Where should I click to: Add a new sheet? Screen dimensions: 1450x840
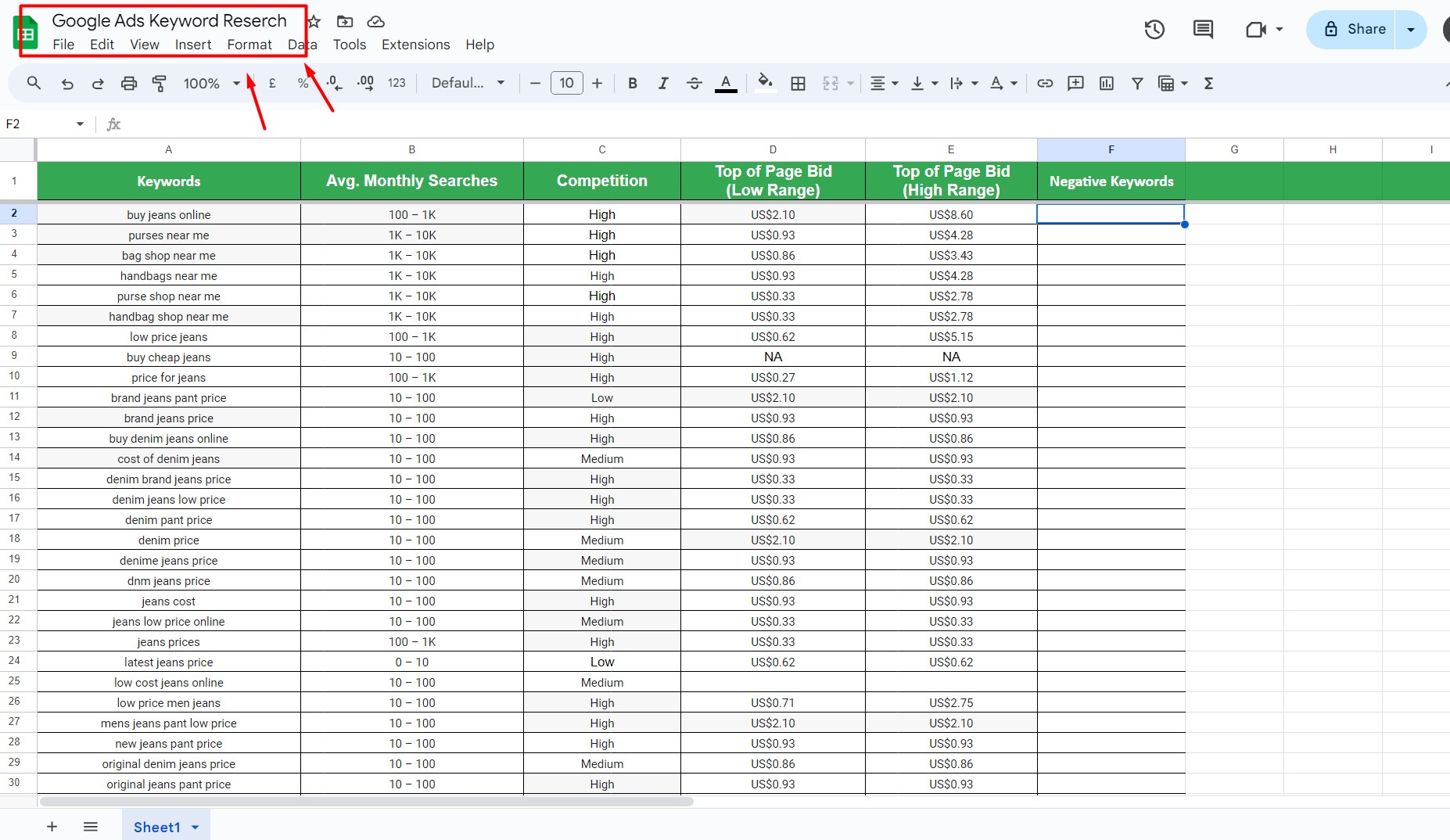tap(52, 827)
